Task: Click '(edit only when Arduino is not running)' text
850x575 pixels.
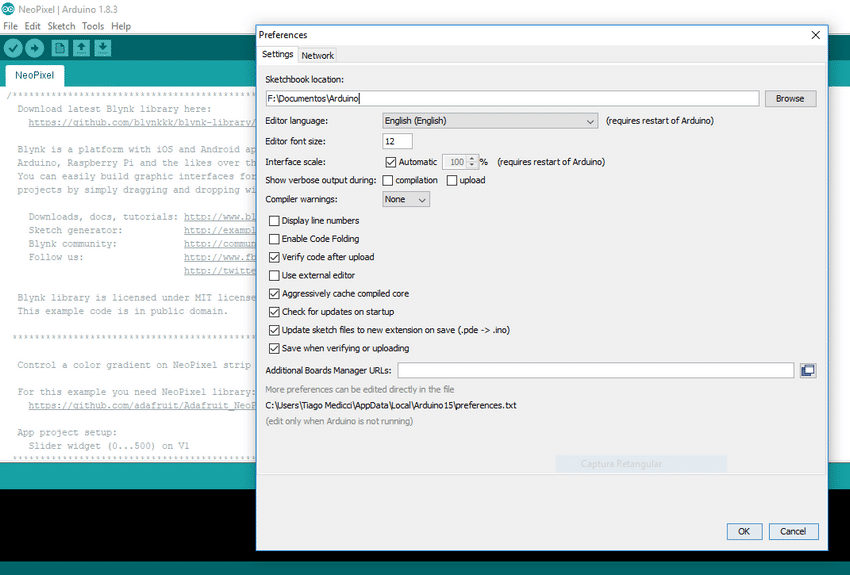Action: point(339,421)
